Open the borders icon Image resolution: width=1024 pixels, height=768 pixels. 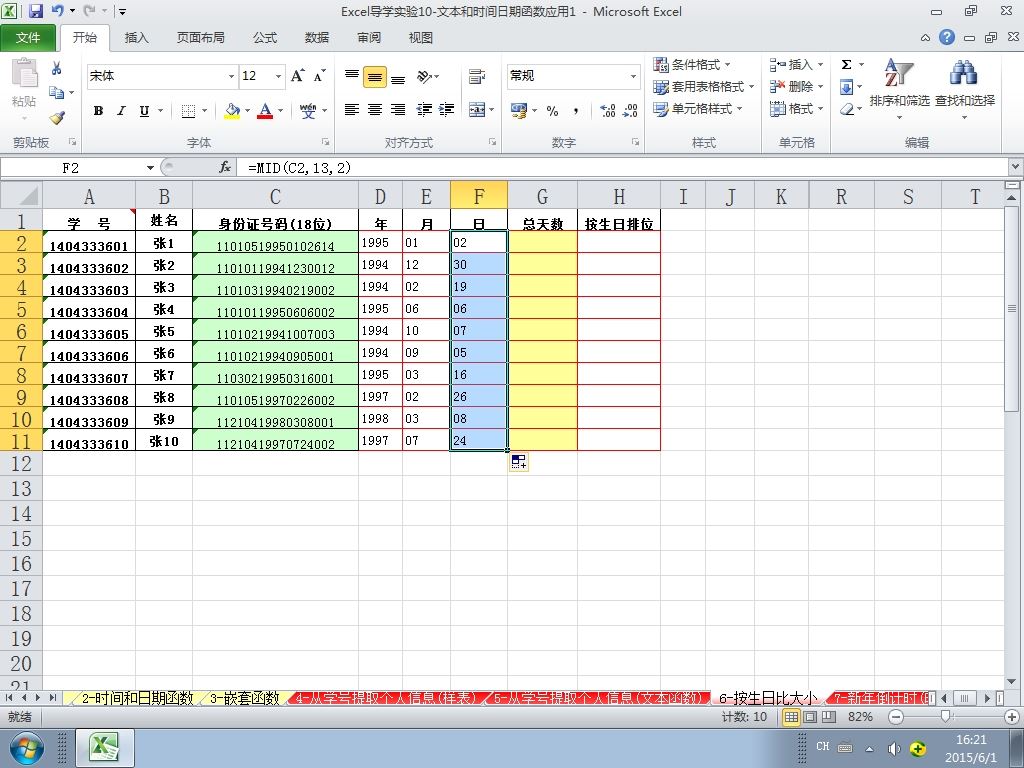(189, 111)
